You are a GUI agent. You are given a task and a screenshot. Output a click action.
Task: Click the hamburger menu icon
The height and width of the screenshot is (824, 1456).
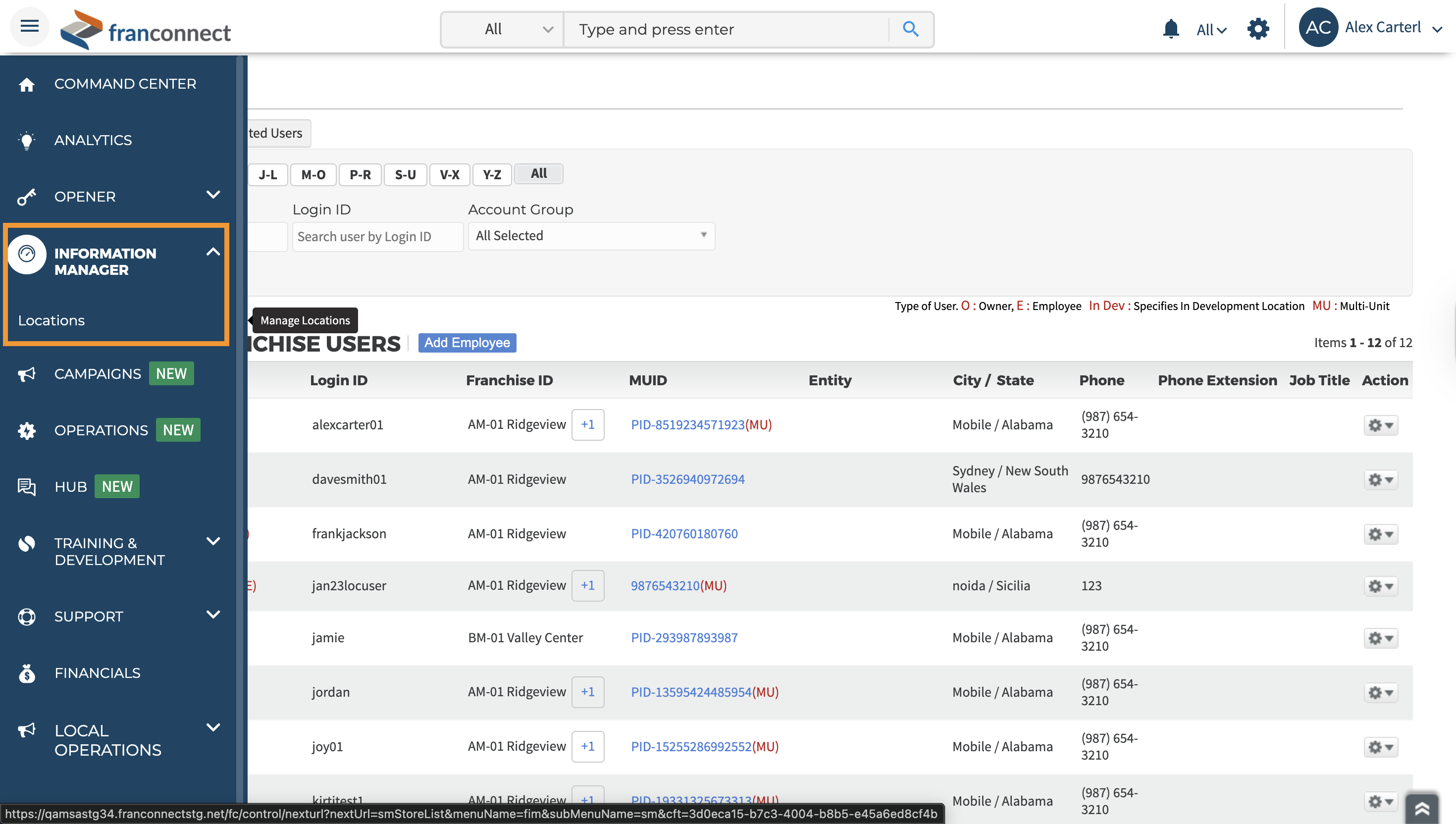coord(29,26)
